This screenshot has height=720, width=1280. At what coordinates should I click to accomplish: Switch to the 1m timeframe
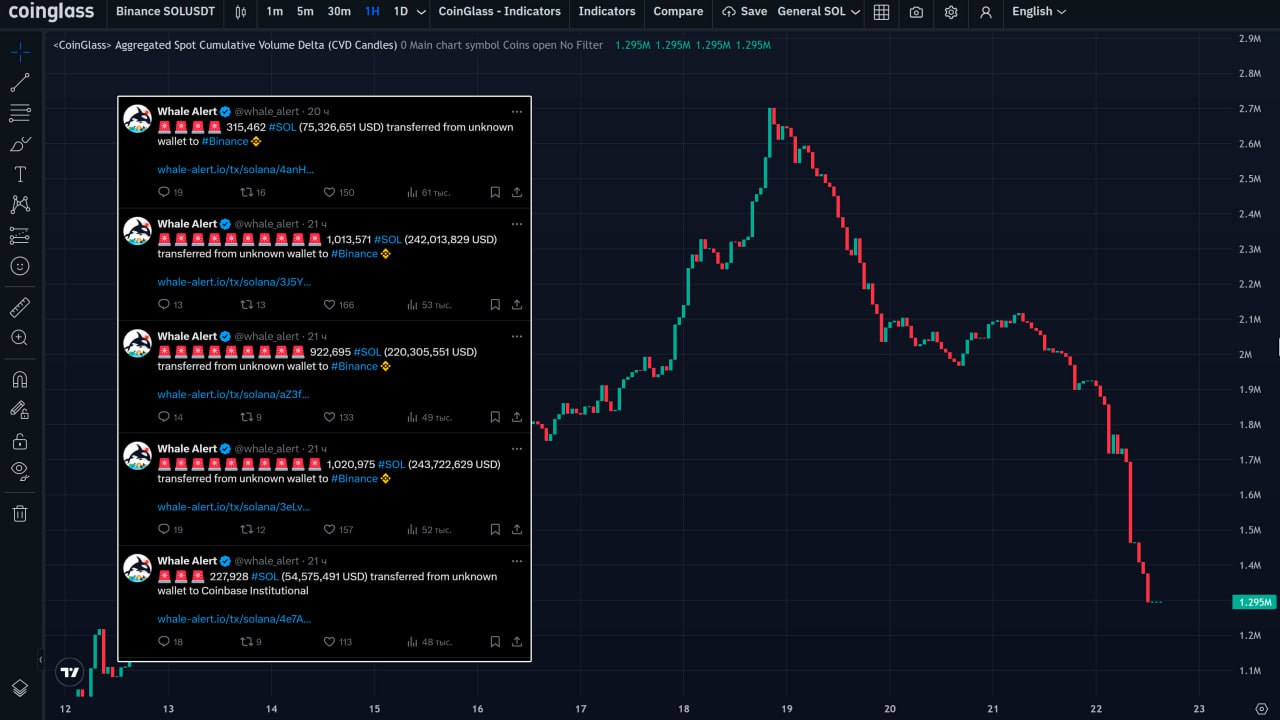[x=274, y=12]
